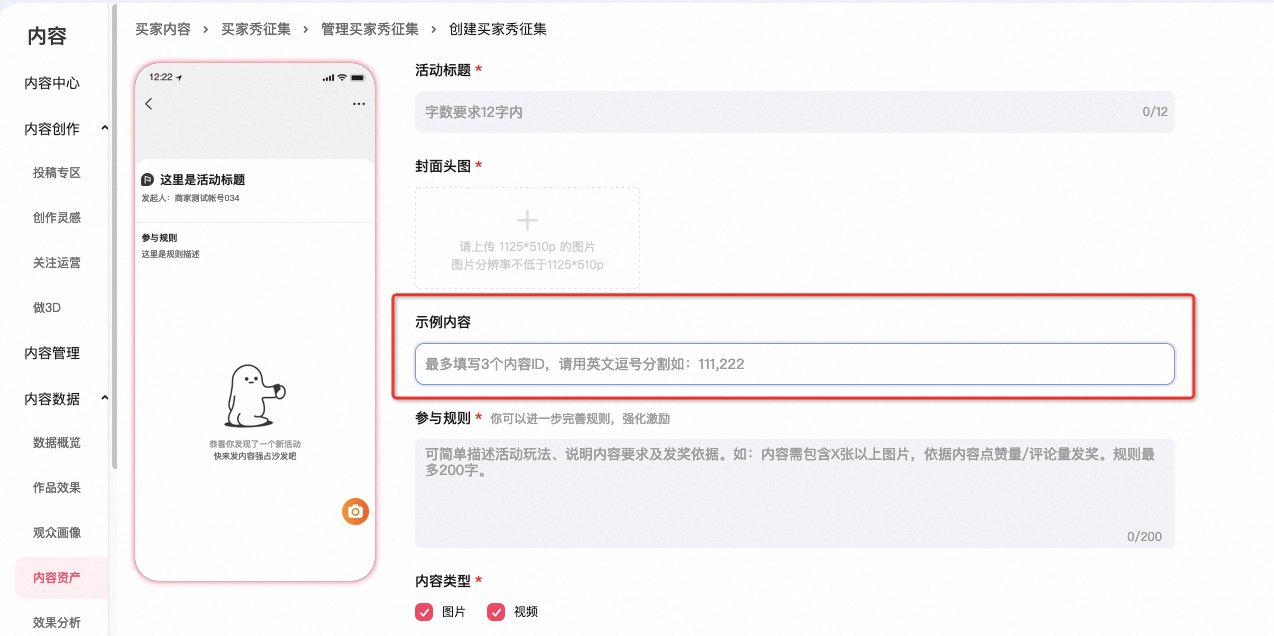Click the 12:22 time in the phone preview
Screen dimensions: 1274x636
pos(160,77)
